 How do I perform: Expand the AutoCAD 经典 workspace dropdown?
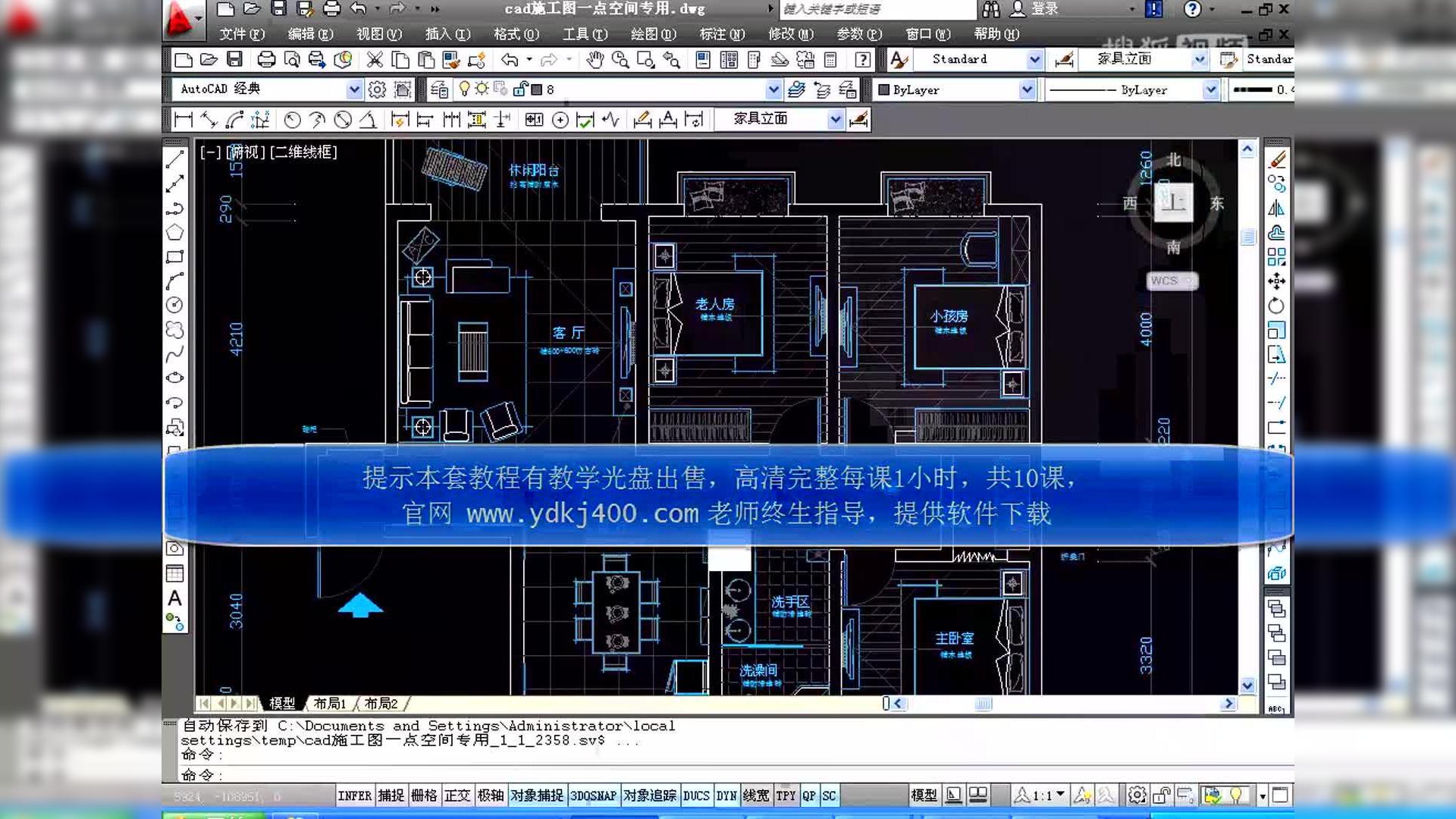tap(353, 89)
